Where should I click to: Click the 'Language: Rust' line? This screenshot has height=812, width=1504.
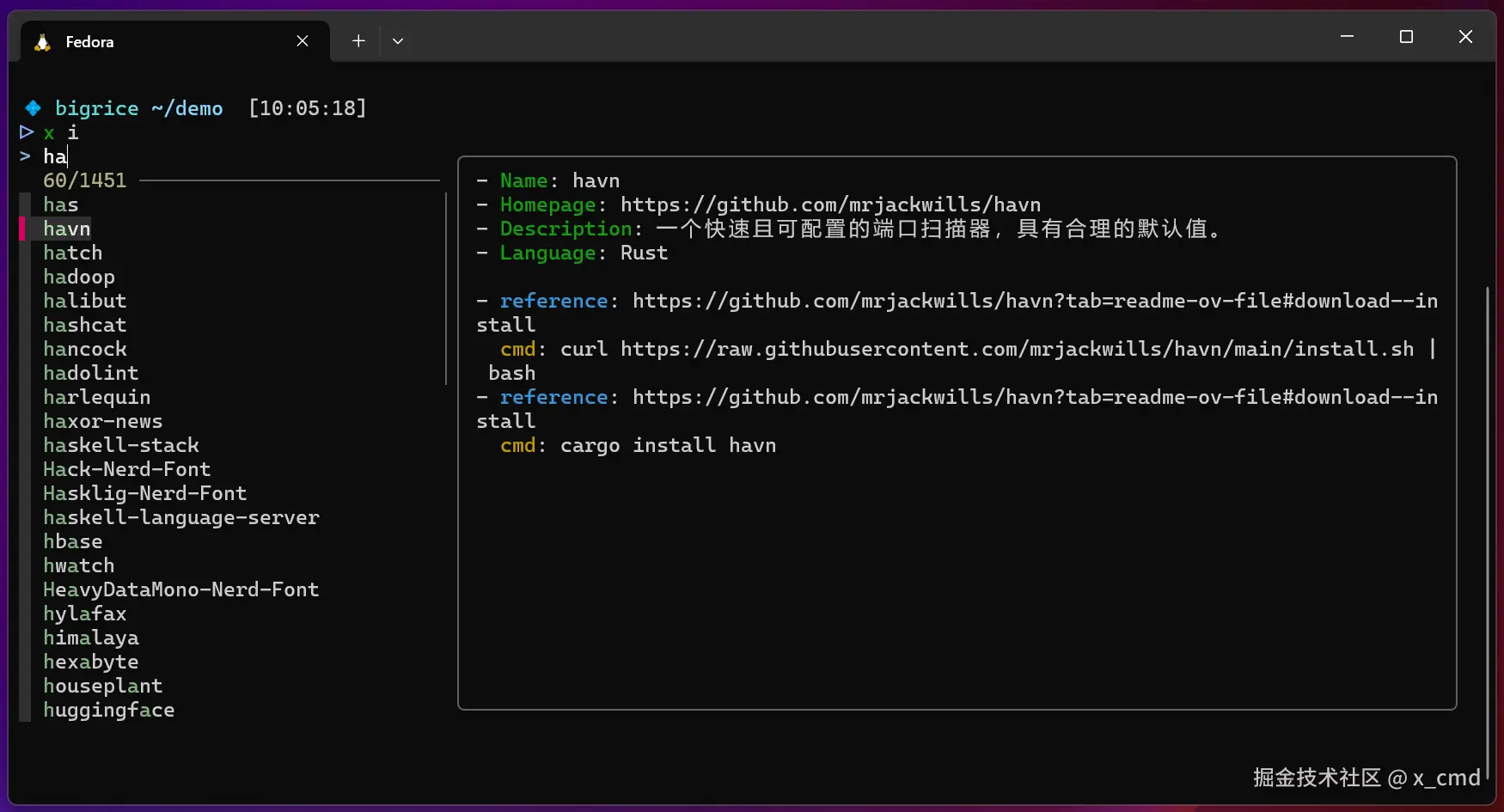click(x=572, y=253)
